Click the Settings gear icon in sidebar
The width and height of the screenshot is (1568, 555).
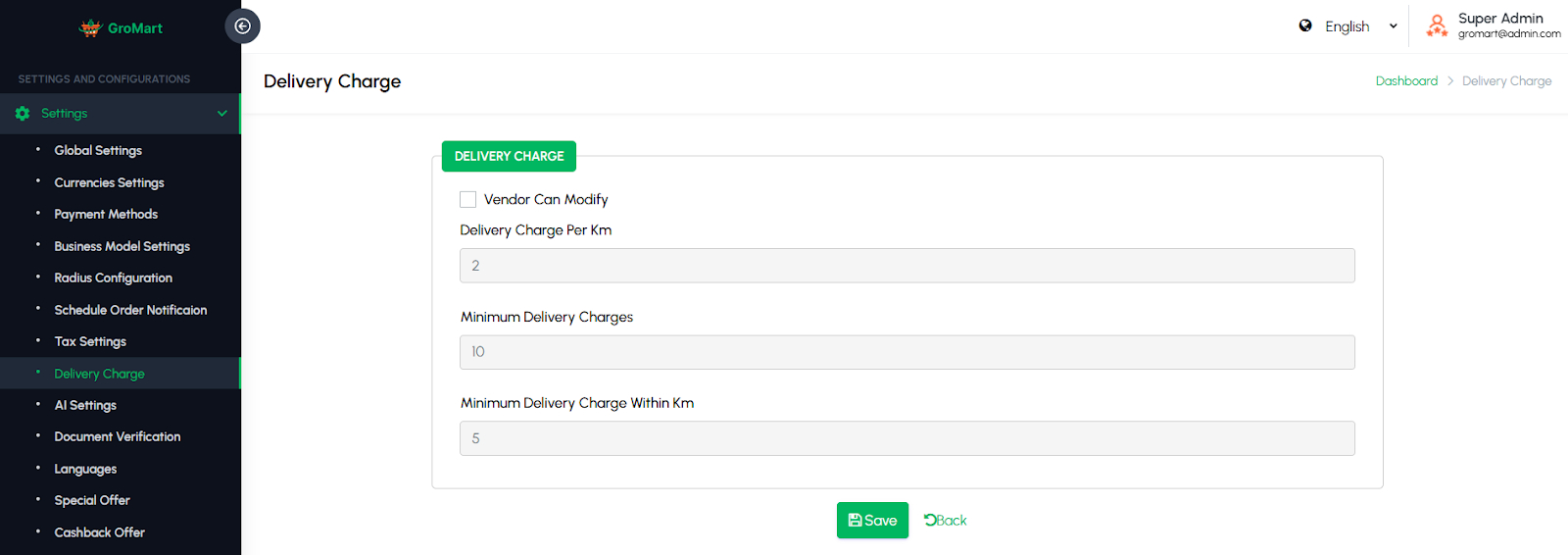tap(23, 114)
